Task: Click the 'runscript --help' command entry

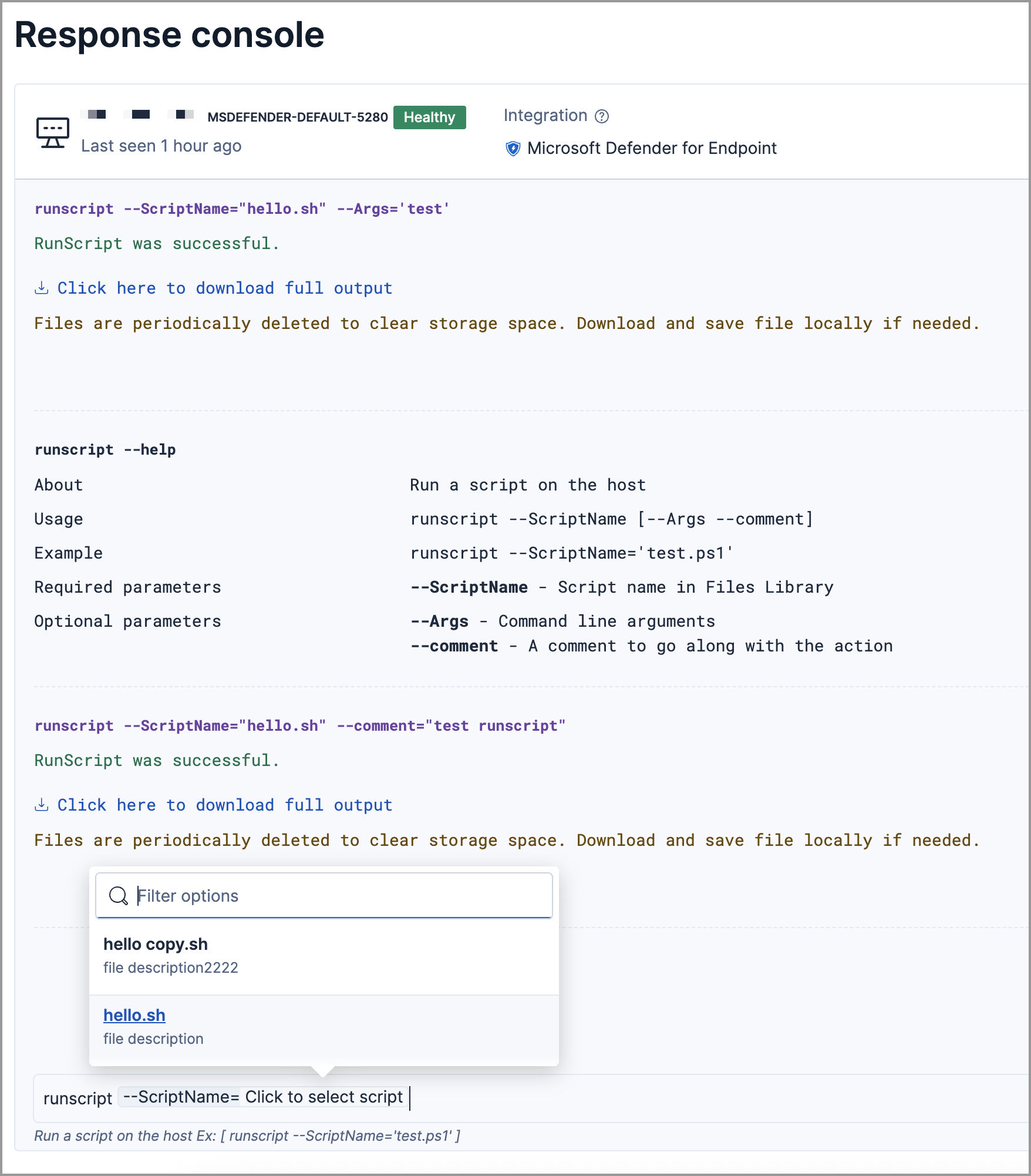Action: 105,450
